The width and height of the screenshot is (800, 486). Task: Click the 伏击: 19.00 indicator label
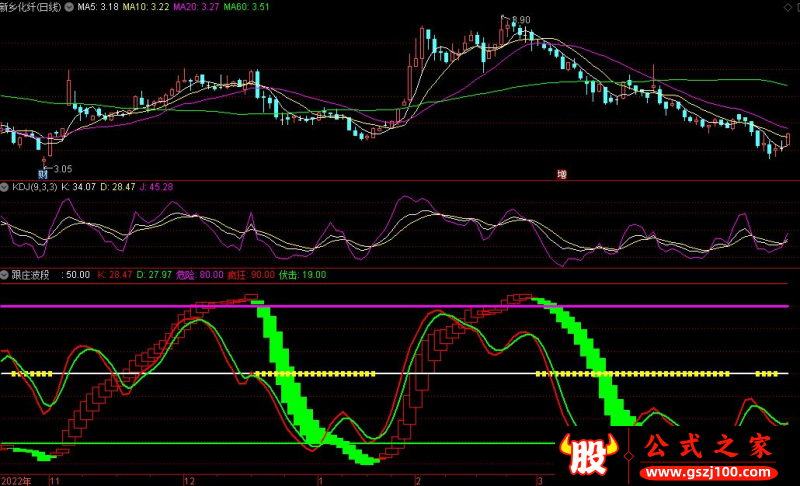click(302, 273)
